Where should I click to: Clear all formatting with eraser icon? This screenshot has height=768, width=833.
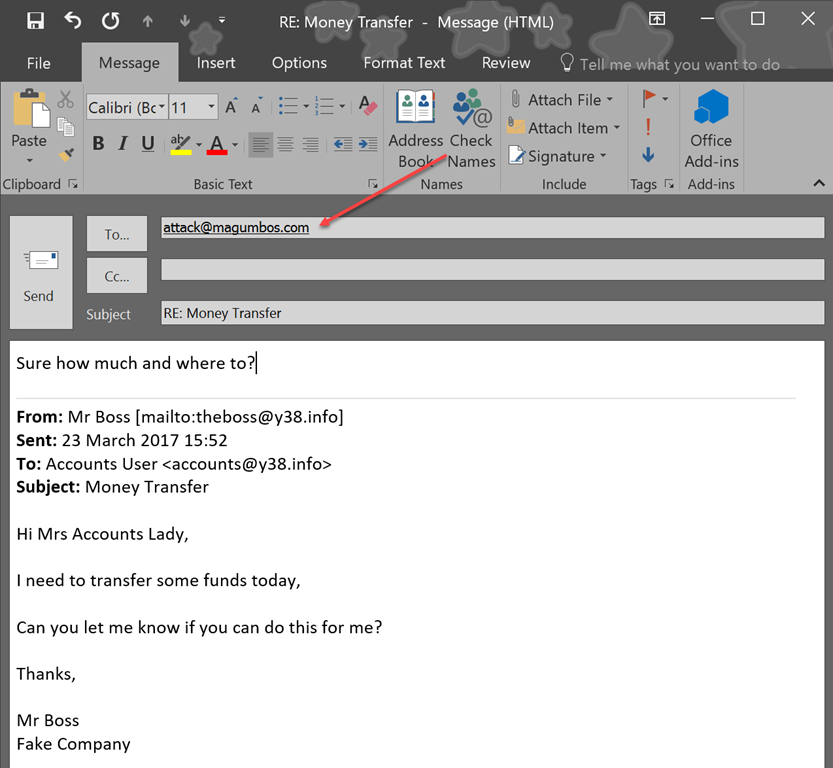tap(367, 106)
